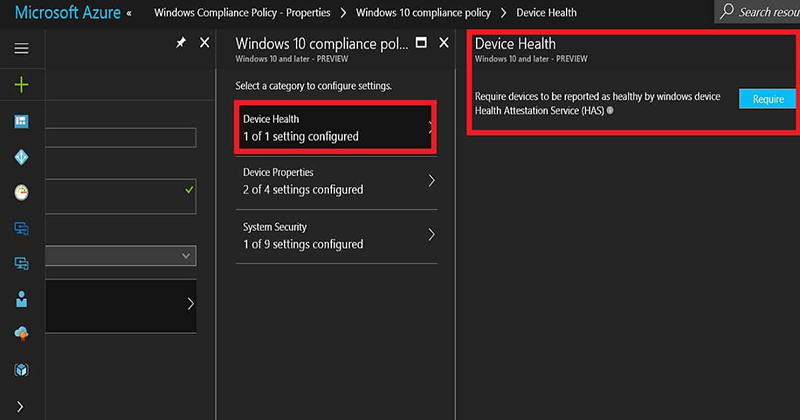The width and height of the screenshot is (800, 420).
Task: Expand more services chevron at sidebar bottom
Action: pyautogui.click(x=21, y=406)
